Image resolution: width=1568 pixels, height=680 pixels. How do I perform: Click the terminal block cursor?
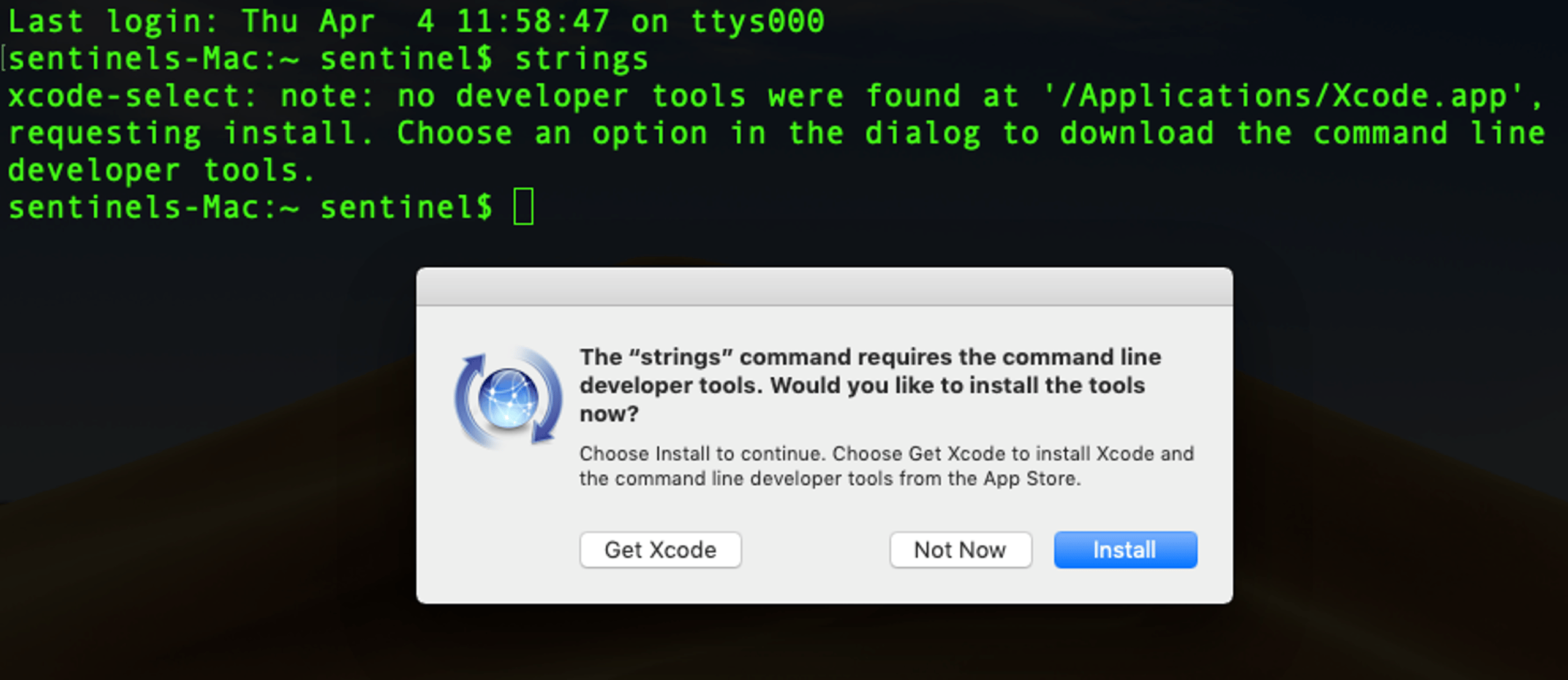coord(523,207)
